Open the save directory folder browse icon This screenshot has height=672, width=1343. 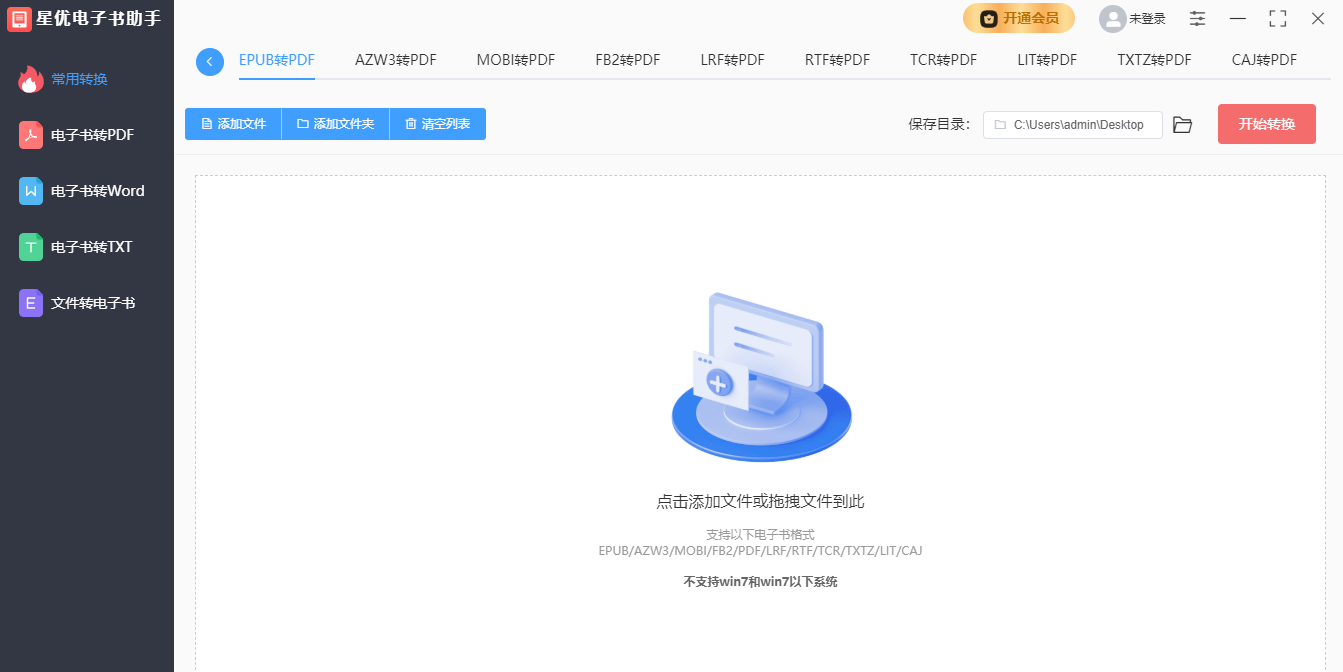pos(1183,125)
